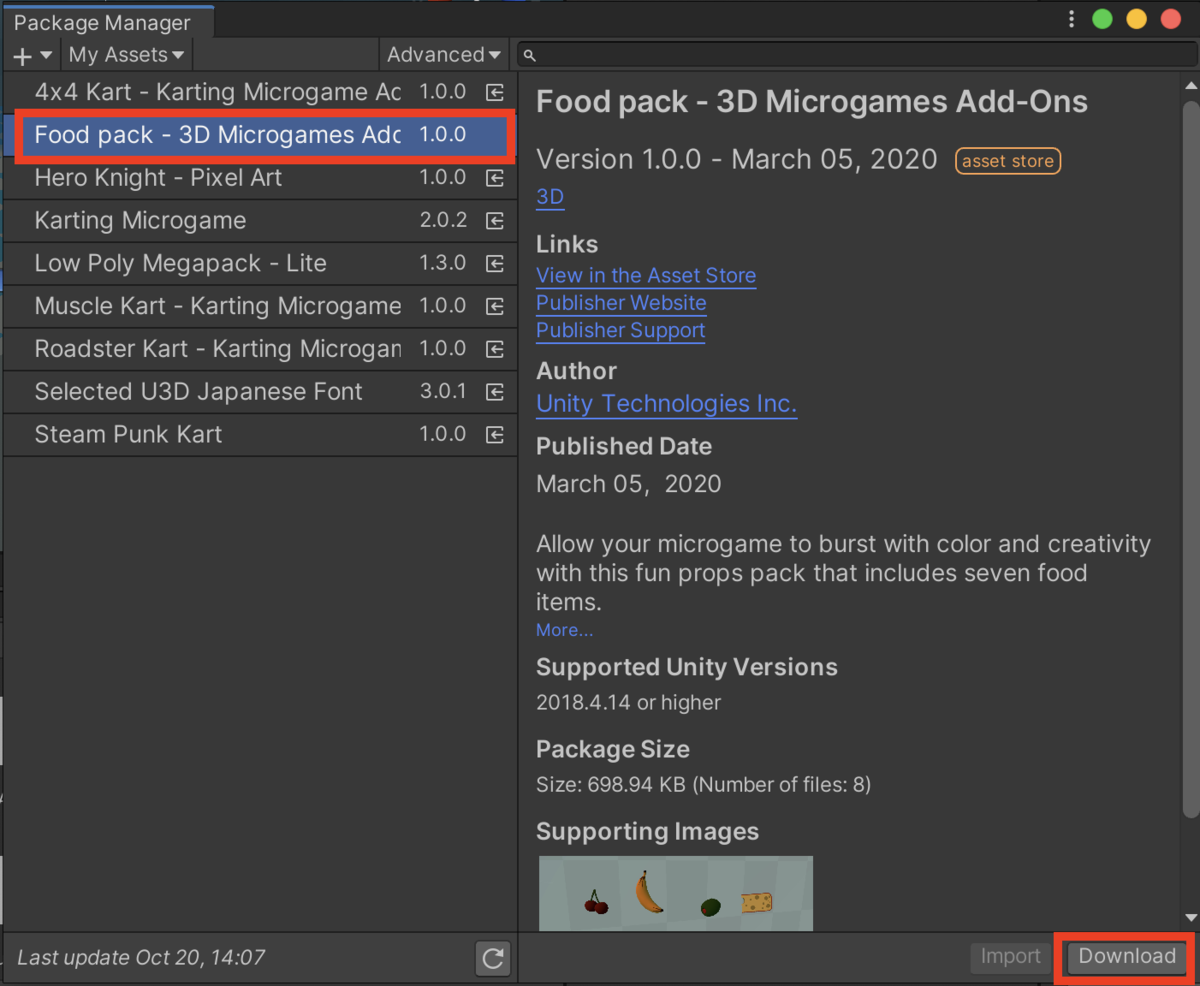This screenshot has width=1200, height=986.
Task: Open the Publisher Support link
Action: point(620,331)
